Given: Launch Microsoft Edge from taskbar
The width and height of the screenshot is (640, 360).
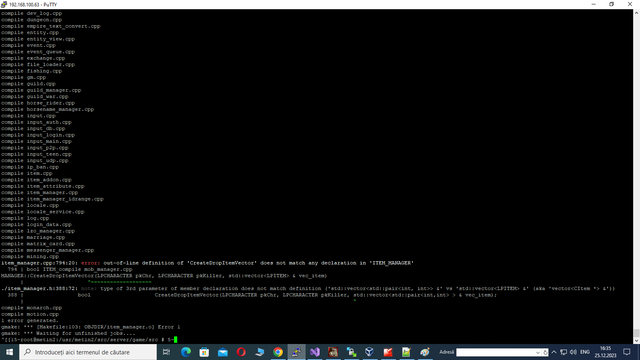Looking at the screenshot, I should pyautogui.click(x=186, y=352).
